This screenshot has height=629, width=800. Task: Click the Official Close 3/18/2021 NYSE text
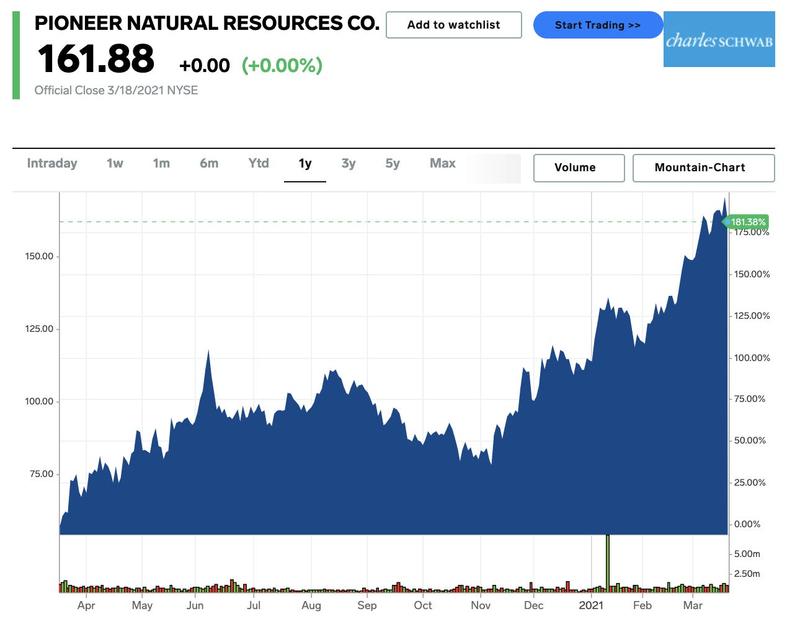(x=116, y=90)
